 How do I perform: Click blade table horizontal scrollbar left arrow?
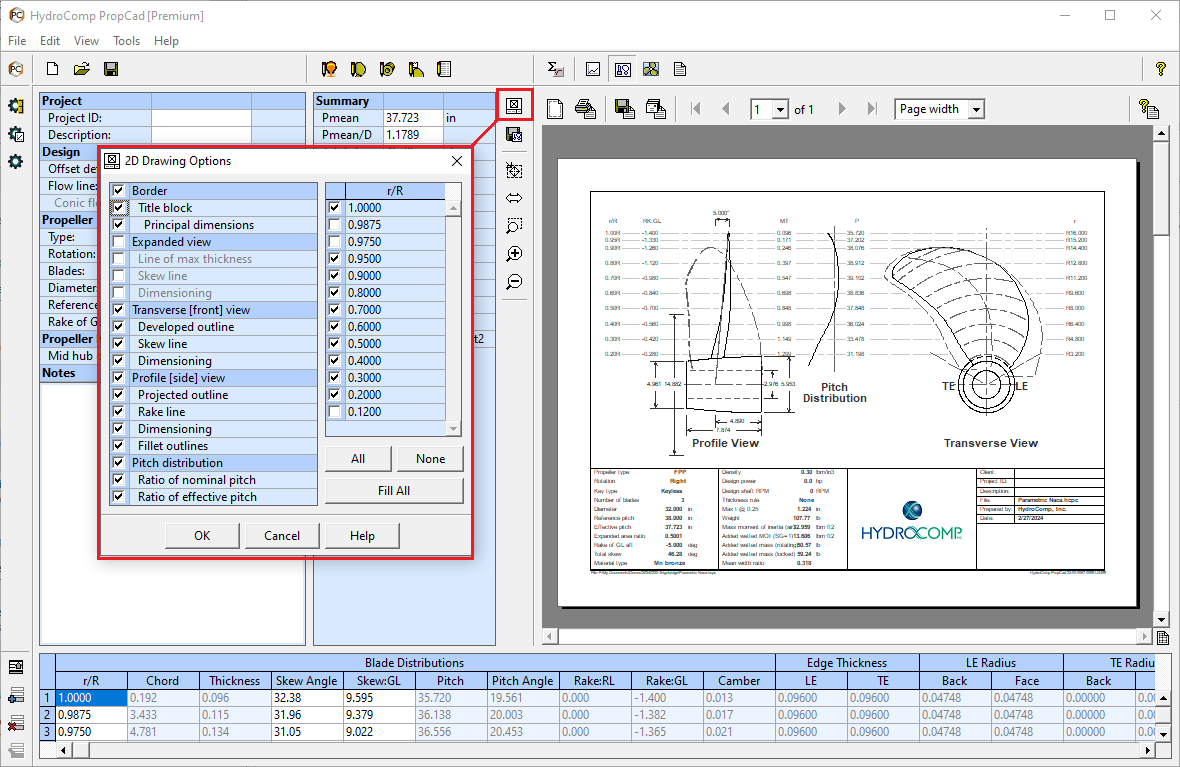pyautogui.click(x=64, y=750)
